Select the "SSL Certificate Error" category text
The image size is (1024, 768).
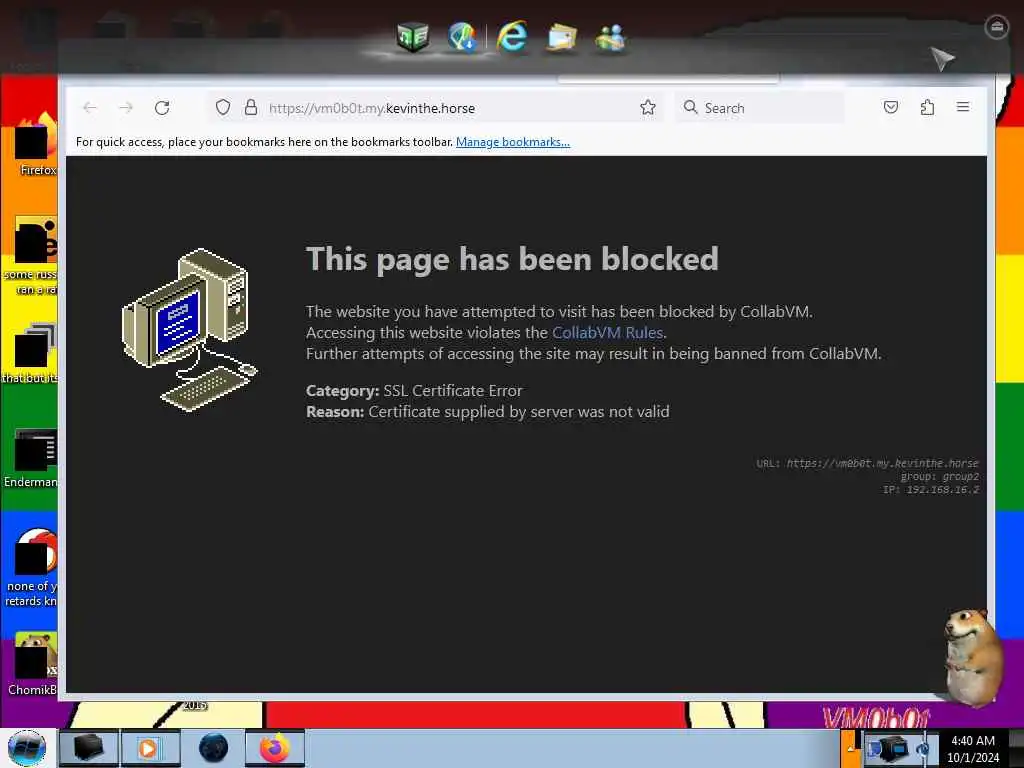453,391
